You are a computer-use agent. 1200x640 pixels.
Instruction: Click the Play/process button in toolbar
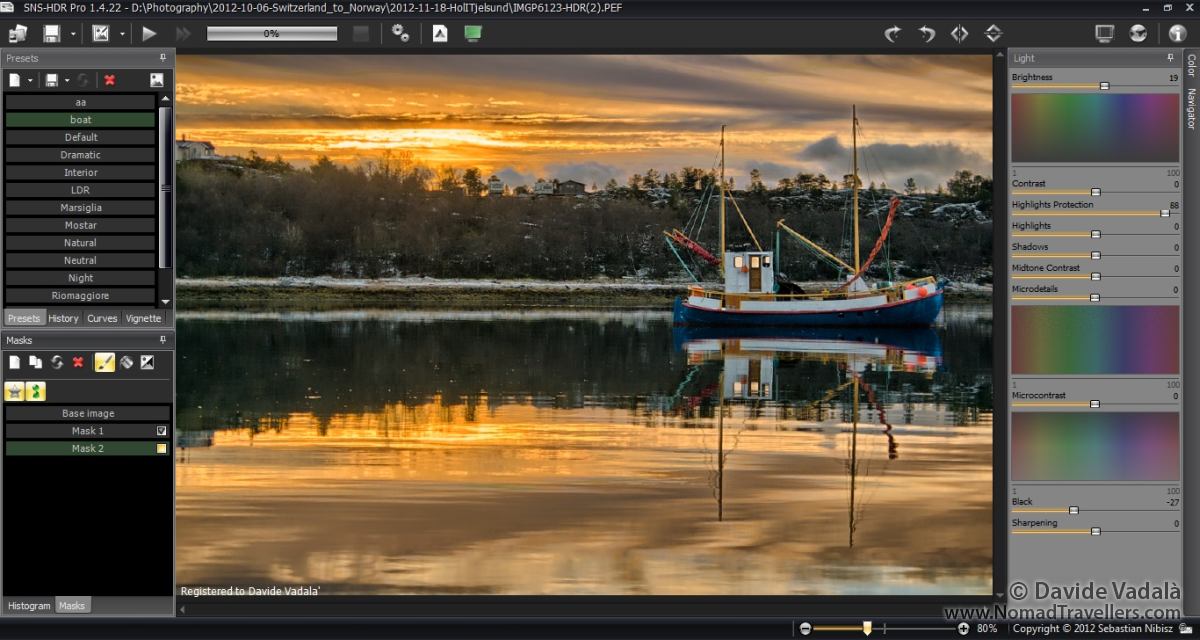click(149, 33)
